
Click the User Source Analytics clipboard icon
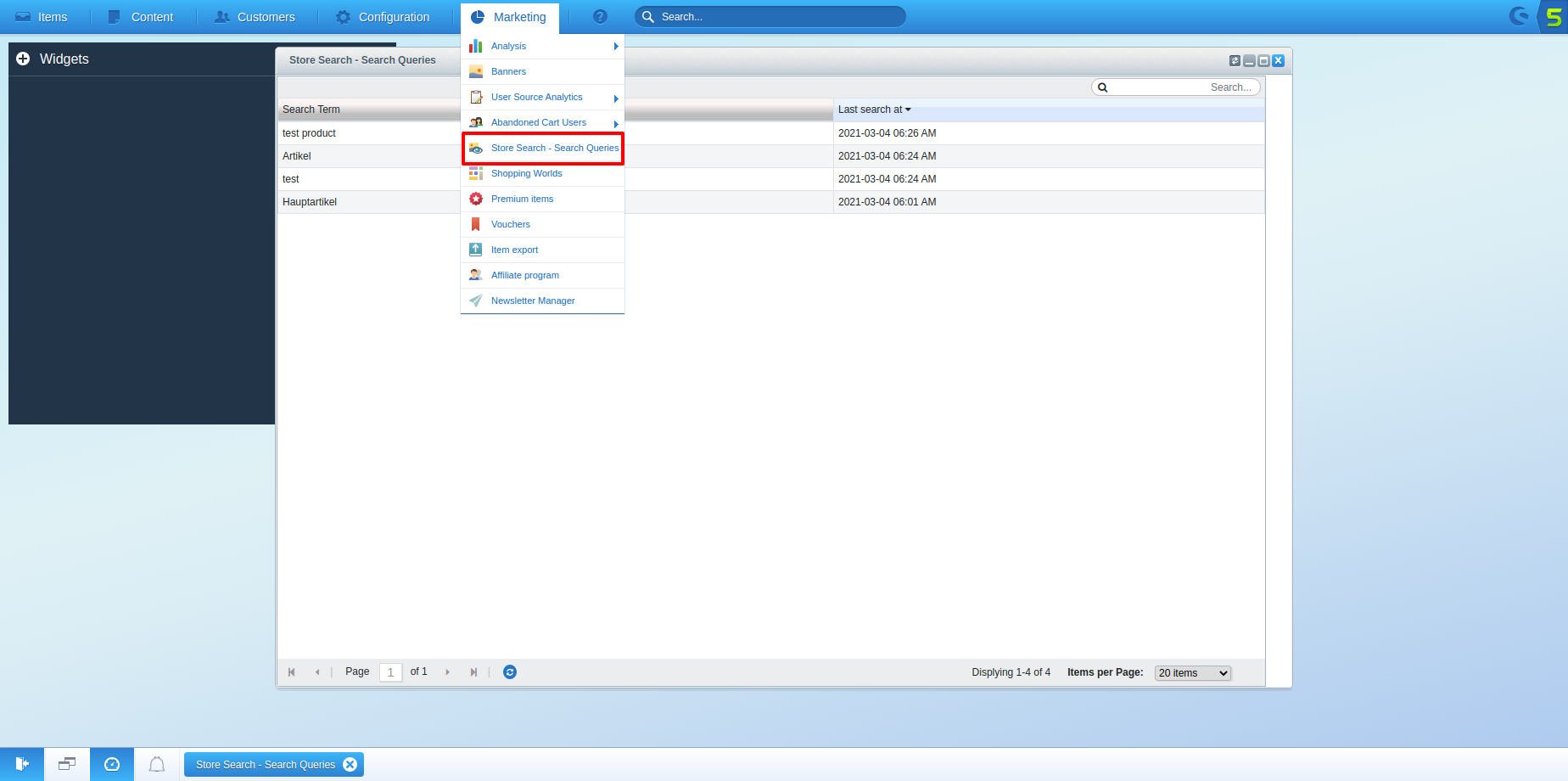(x=476, y=97)
